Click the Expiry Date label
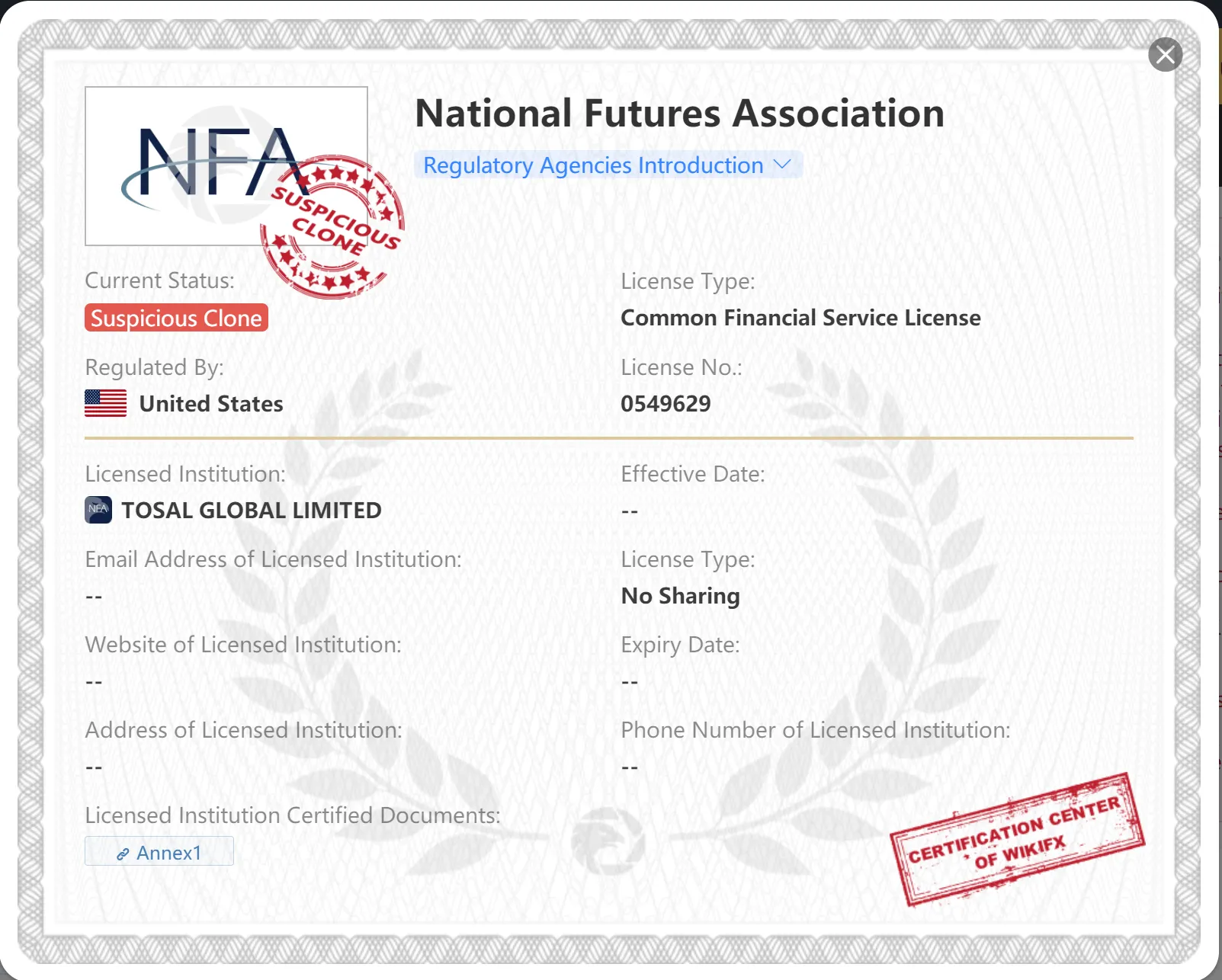Viewport: 1222px width, 980px height. [x=680, y=645]
